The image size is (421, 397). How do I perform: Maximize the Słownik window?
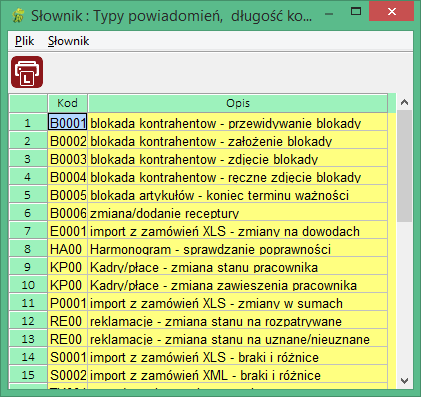point(356,12)
